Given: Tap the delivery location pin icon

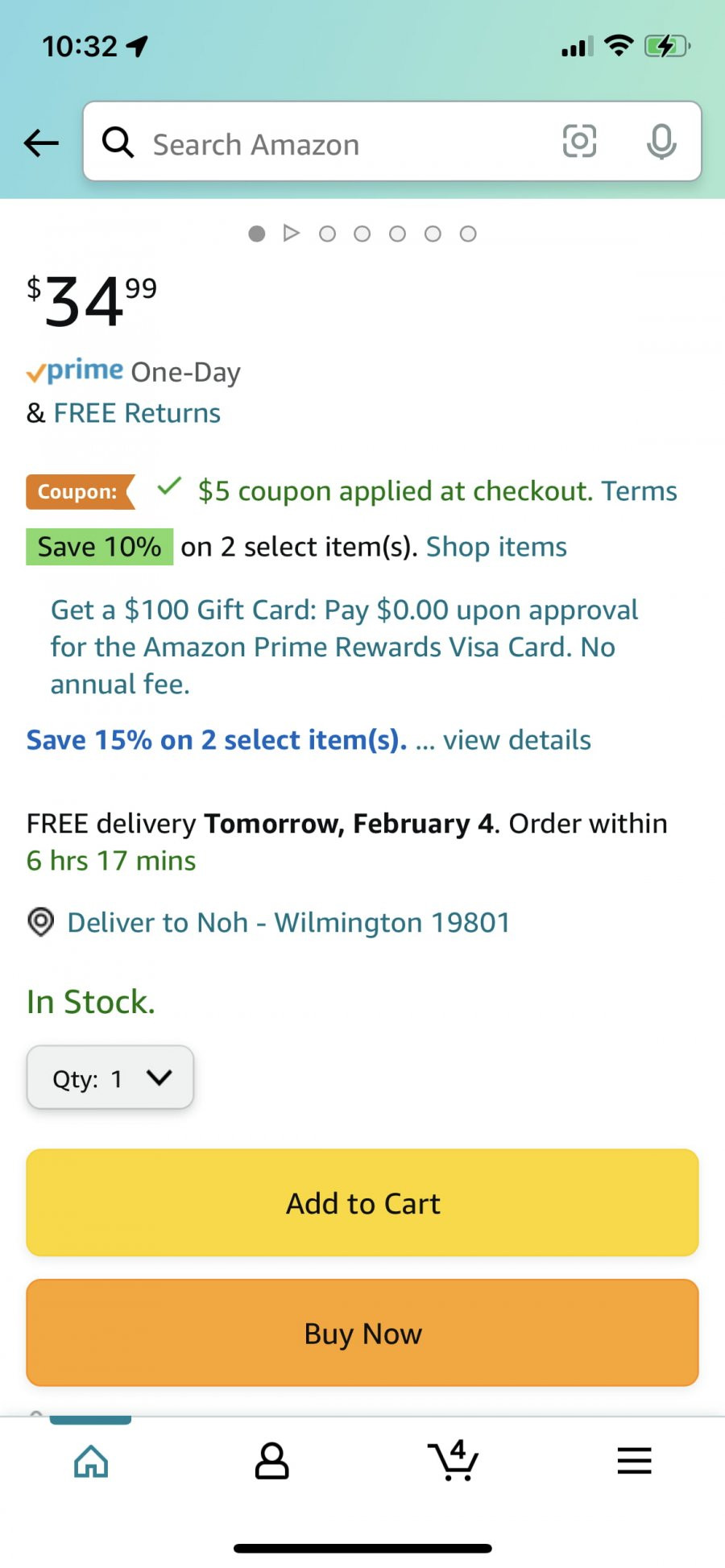Looking at the screenshot, I should tap(40, 922).
